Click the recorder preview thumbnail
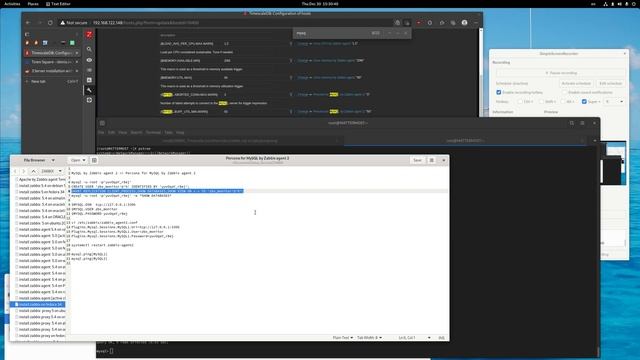This screenshot has width=640, height=360. pos(614,163)
